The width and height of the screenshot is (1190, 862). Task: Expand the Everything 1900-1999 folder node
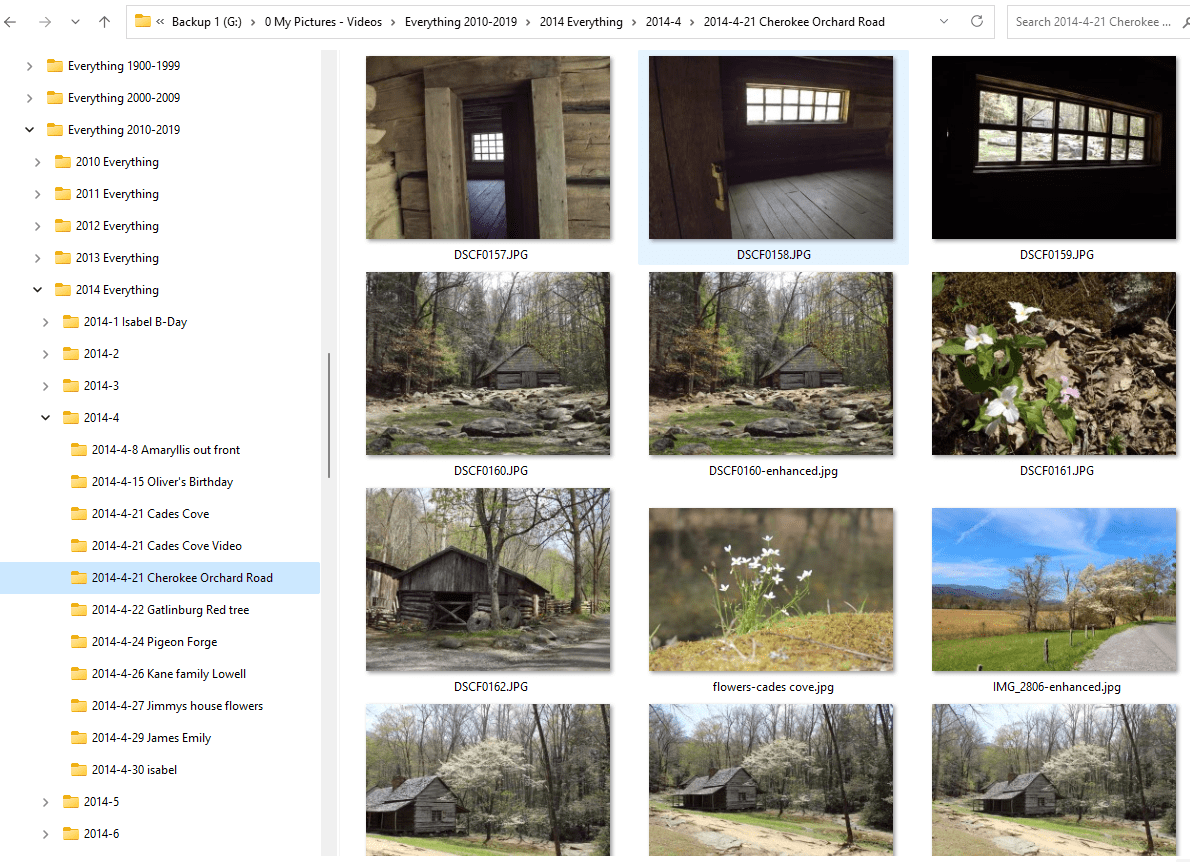tap(29, 66)
